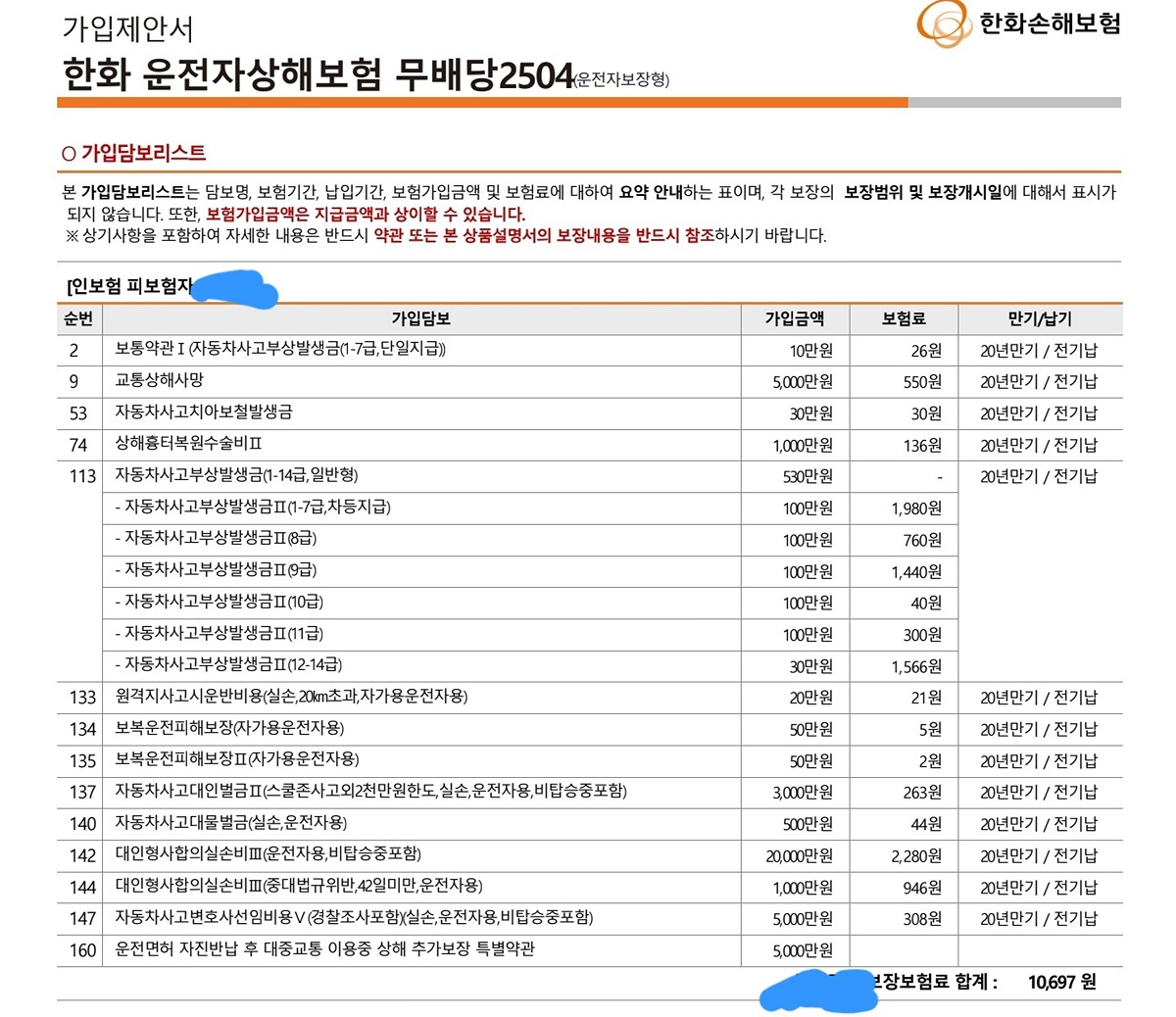
Task: Click the 자동차사고치아보철발생금 coverage name
Action: click(204, 412)
